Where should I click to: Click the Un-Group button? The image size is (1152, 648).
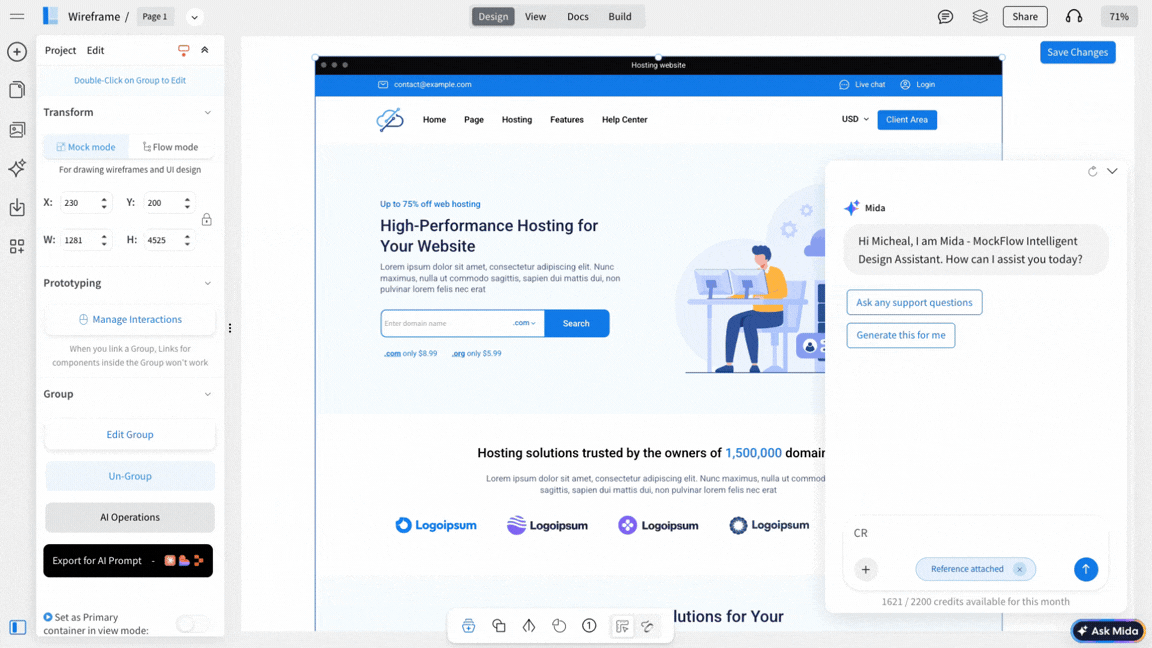pyautogui.click(x=130, y=476)
